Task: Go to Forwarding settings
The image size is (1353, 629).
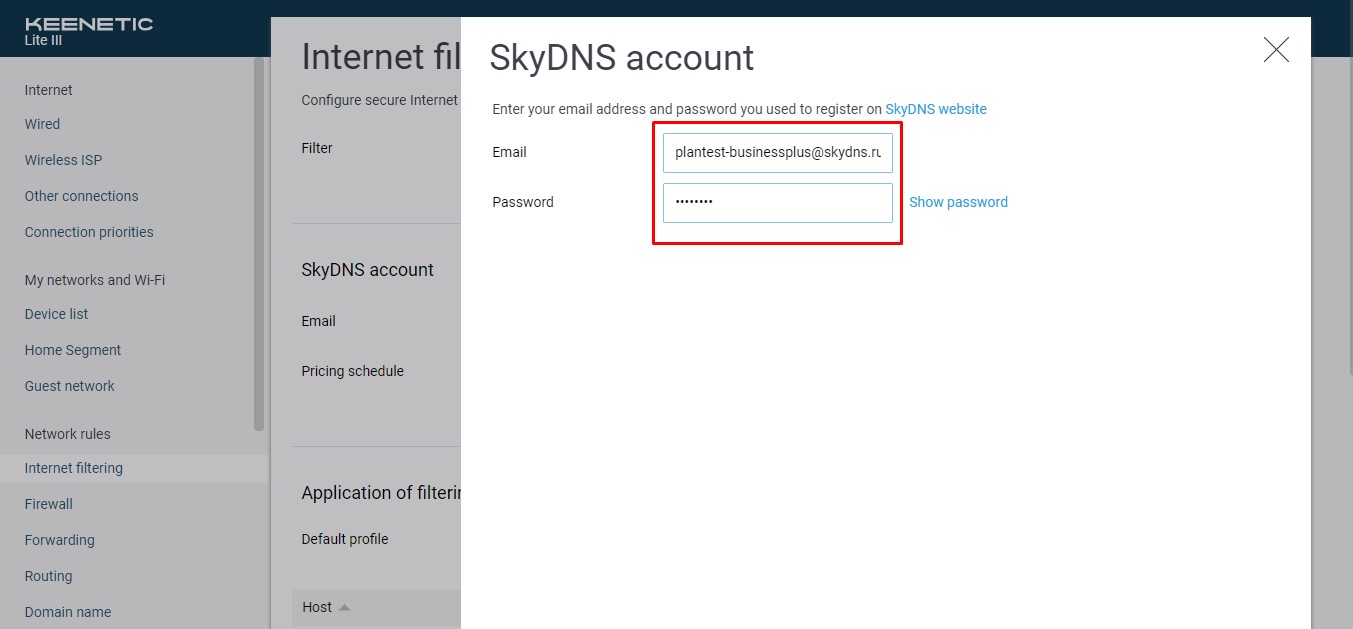Action: [60, 540]
